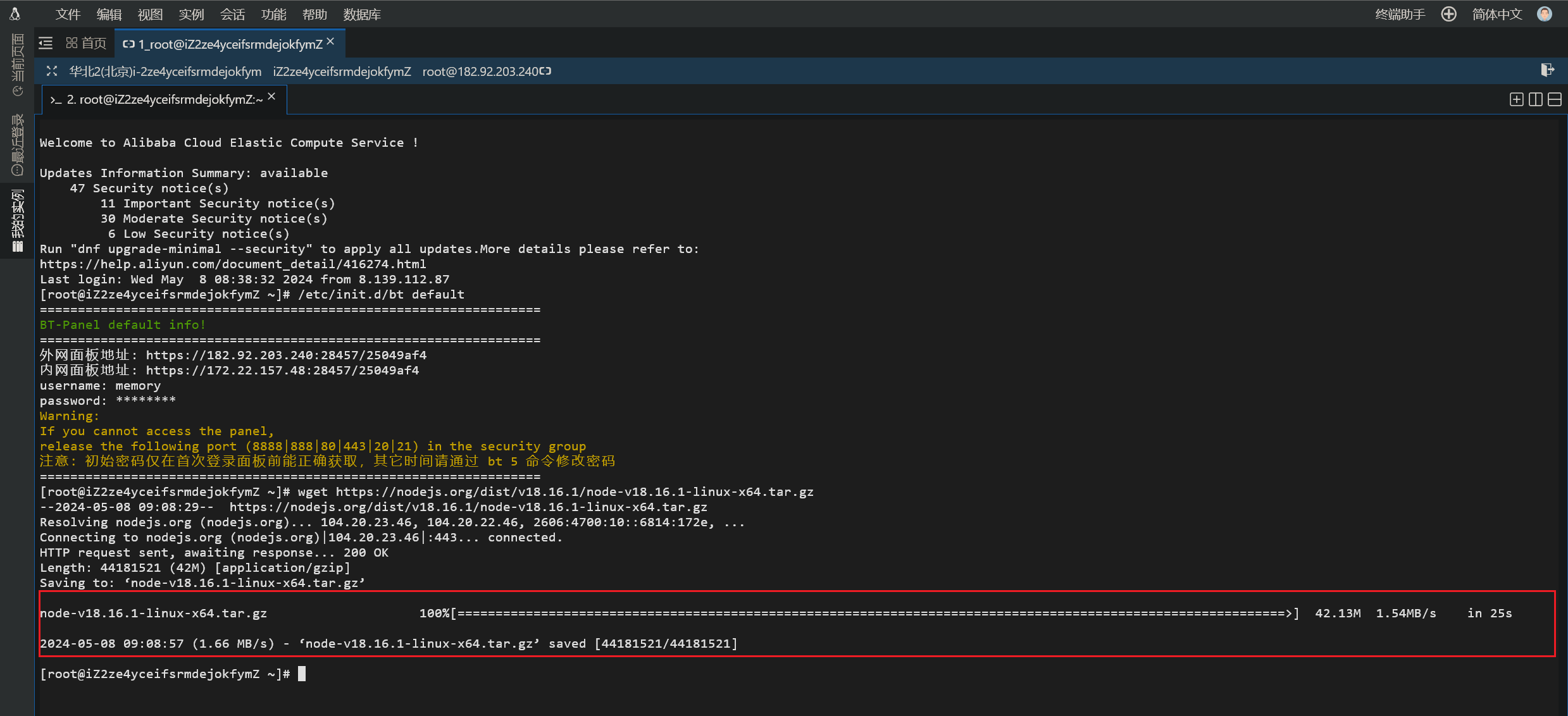Click the 华北2(北京)i-2ze4yceifsrmdejokfym instance label

pyautogui.click(x=165, y=71)
